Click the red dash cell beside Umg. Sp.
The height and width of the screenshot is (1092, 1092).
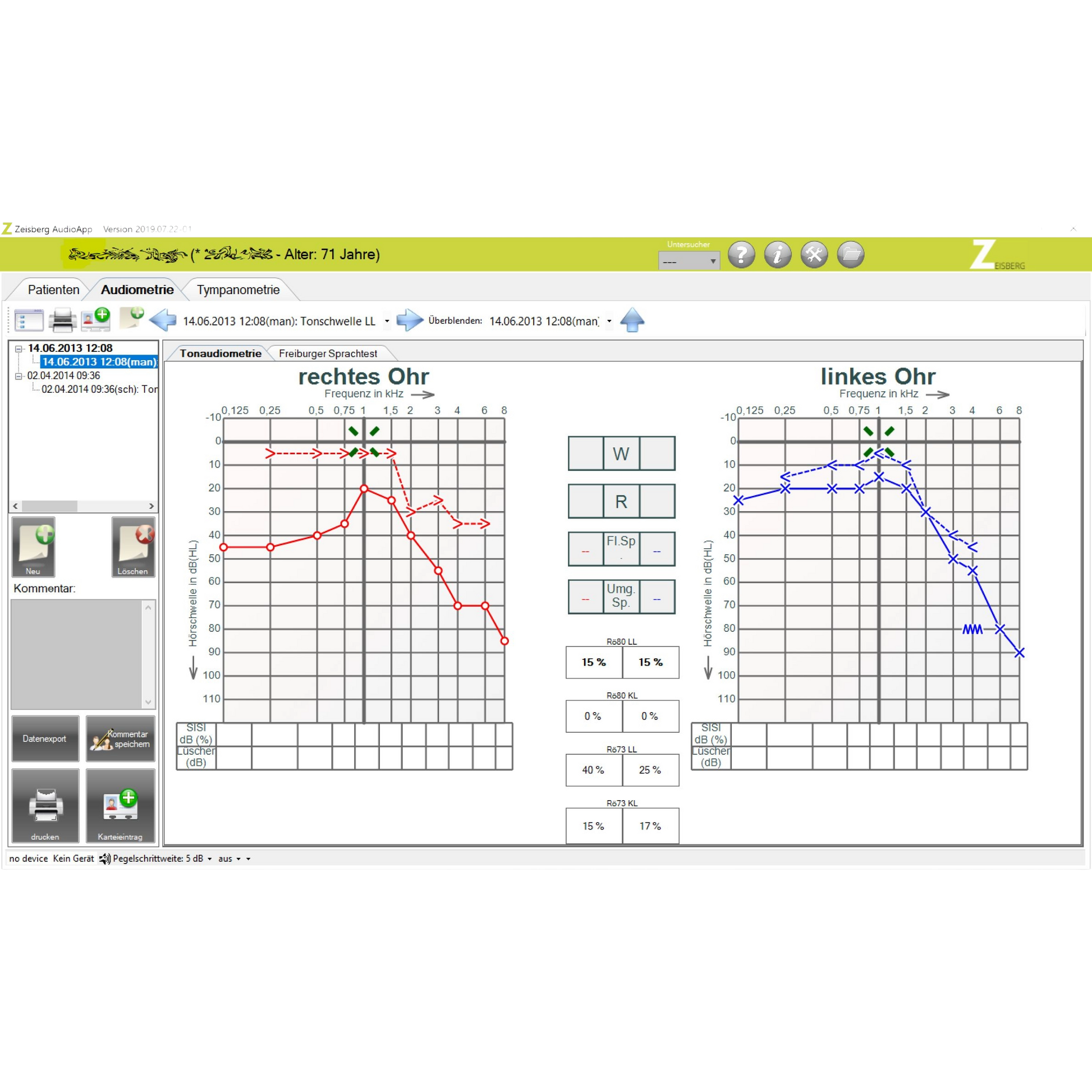point(586,597)
